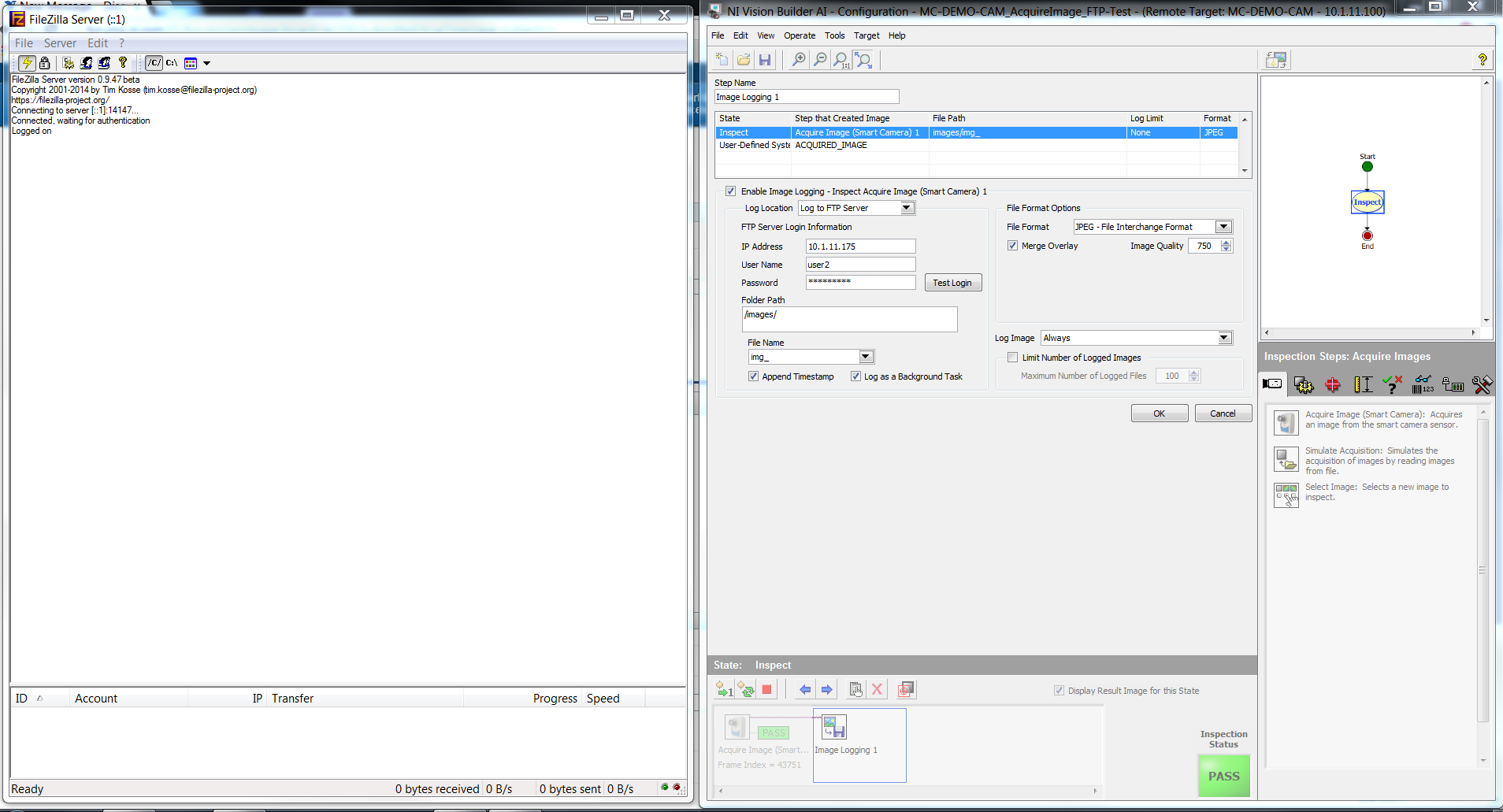
Task: Click the New Inspection icon in Vision Builder
Action: (722, 60)
